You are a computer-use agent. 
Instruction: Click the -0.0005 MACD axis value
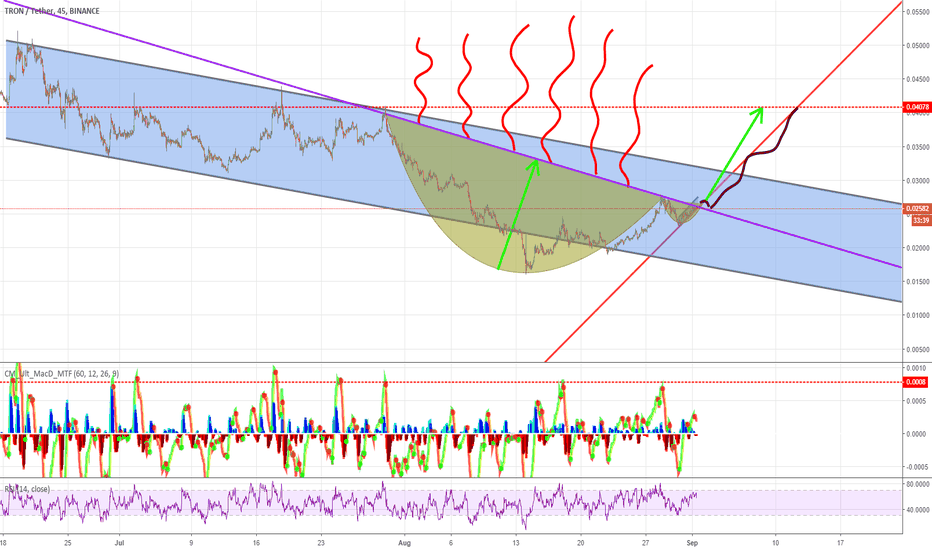tap(915, 467)
